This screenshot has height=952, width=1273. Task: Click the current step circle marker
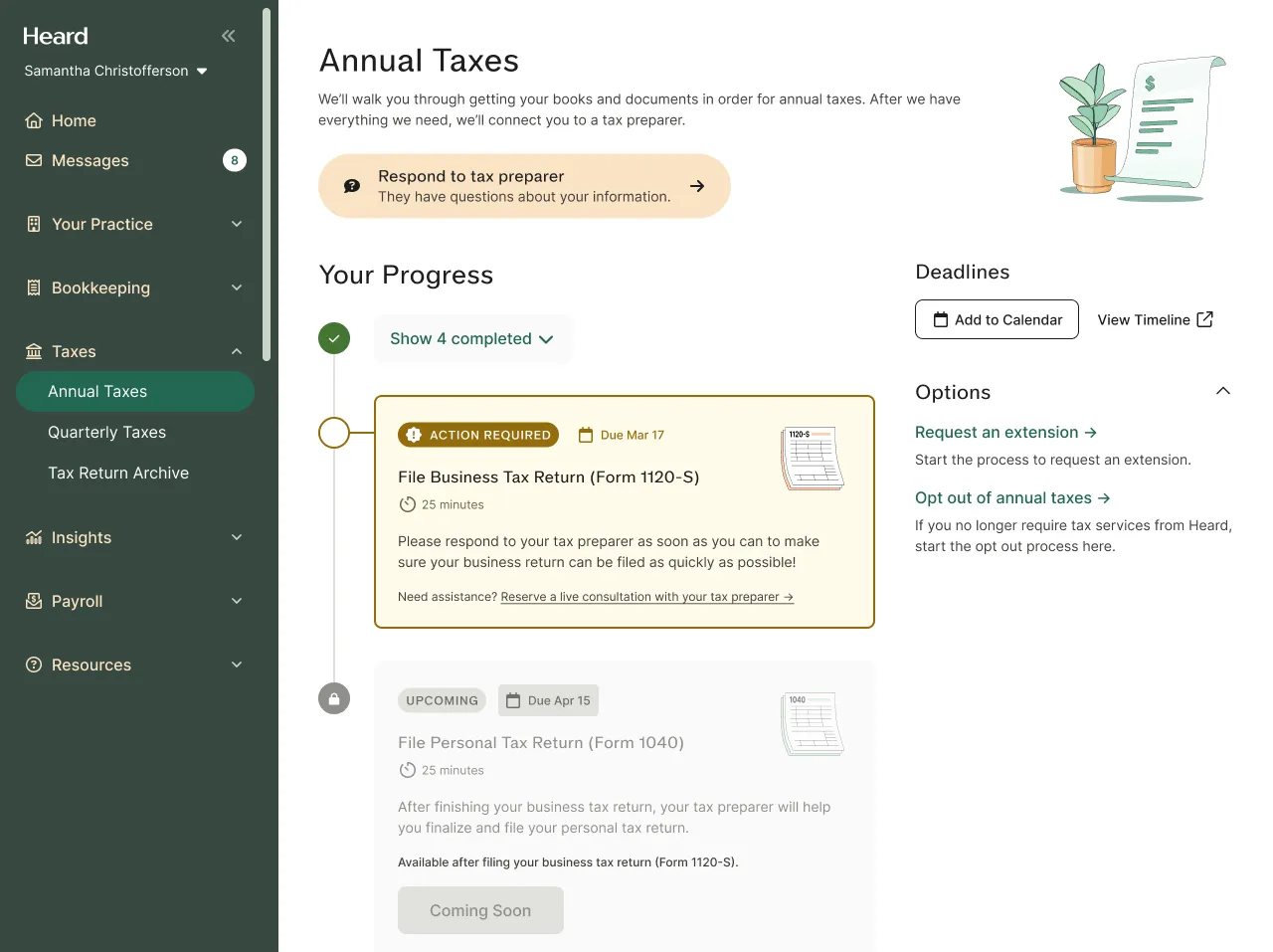pos(334,433)
